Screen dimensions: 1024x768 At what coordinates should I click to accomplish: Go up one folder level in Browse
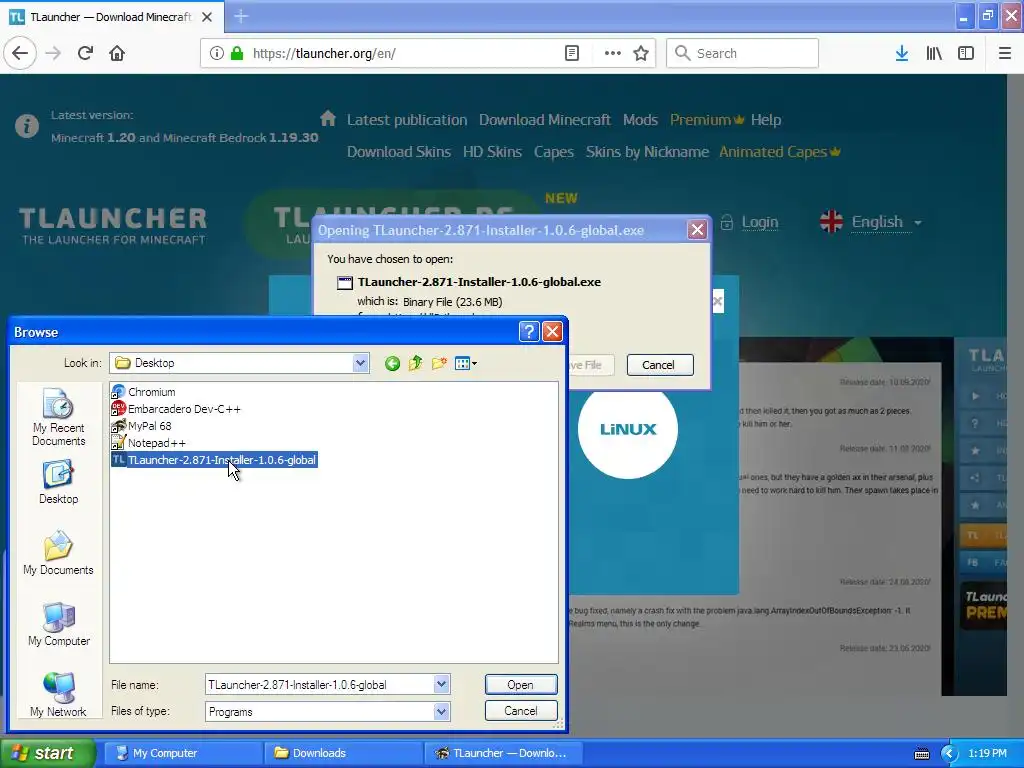[415, 363]
